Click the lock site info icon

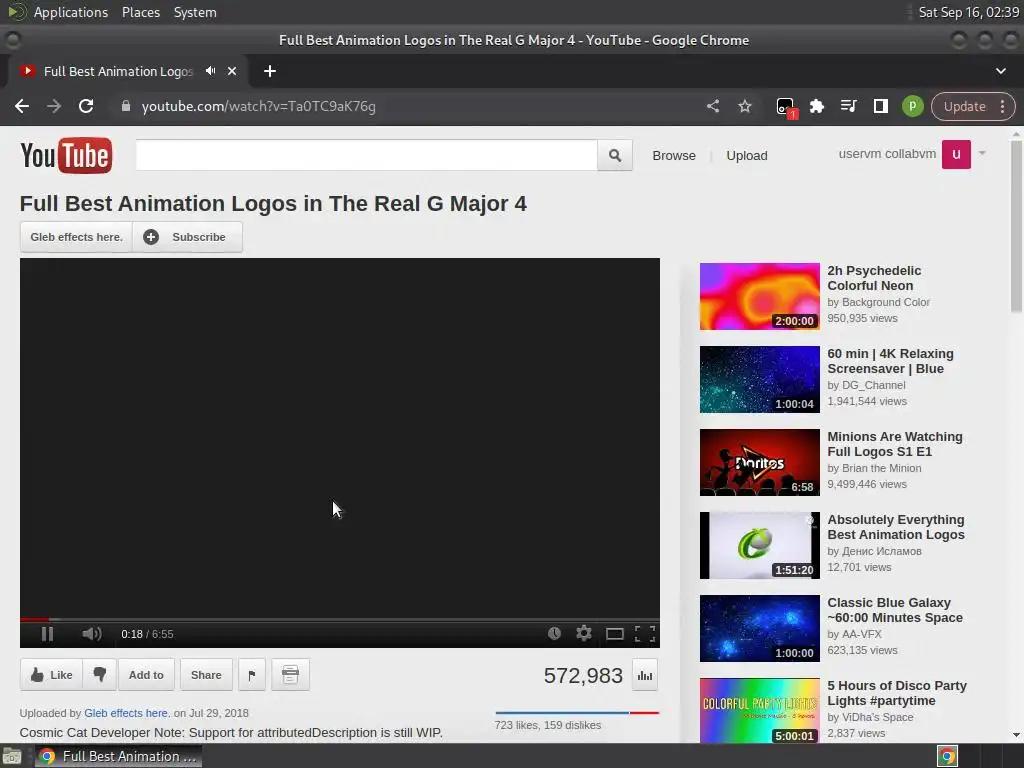coord(126,106)
